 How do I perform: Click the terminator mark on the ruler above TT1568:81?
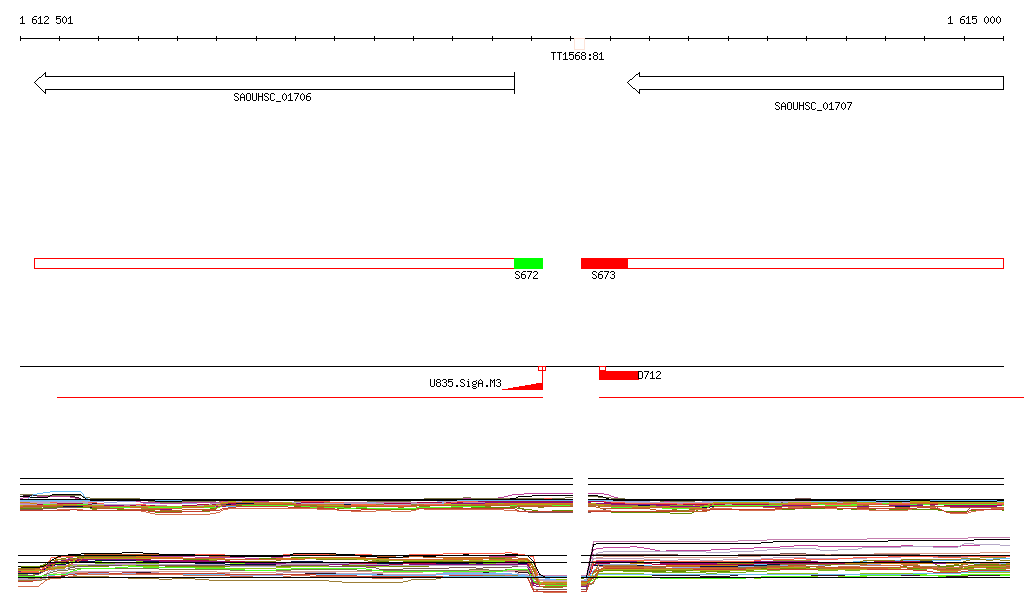tap(579, 42)
